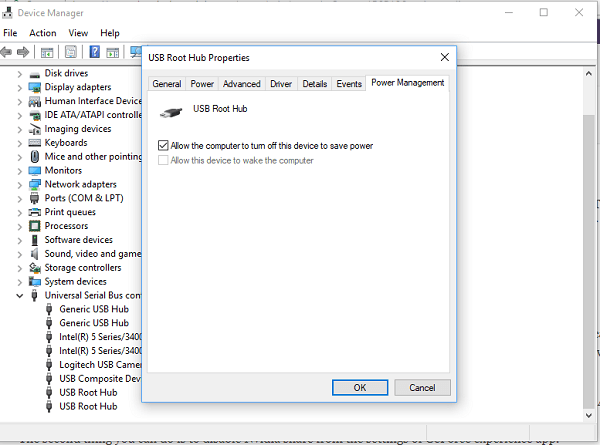The image size is (600, 445).
Task: Select the second Generic USB Hub entry
Action: [94, 323]
